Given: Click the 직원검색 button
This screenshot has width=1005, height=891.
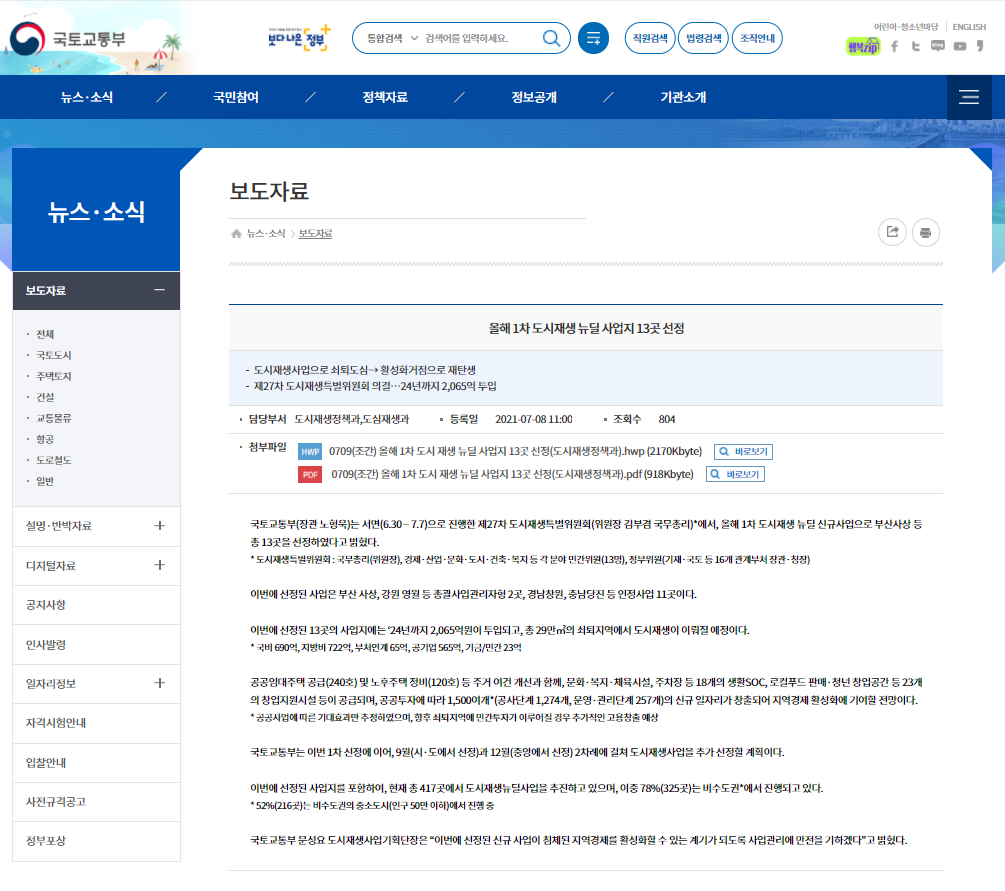Looking at the screenshot, I should pyautogui.click(x=650, y=38).
